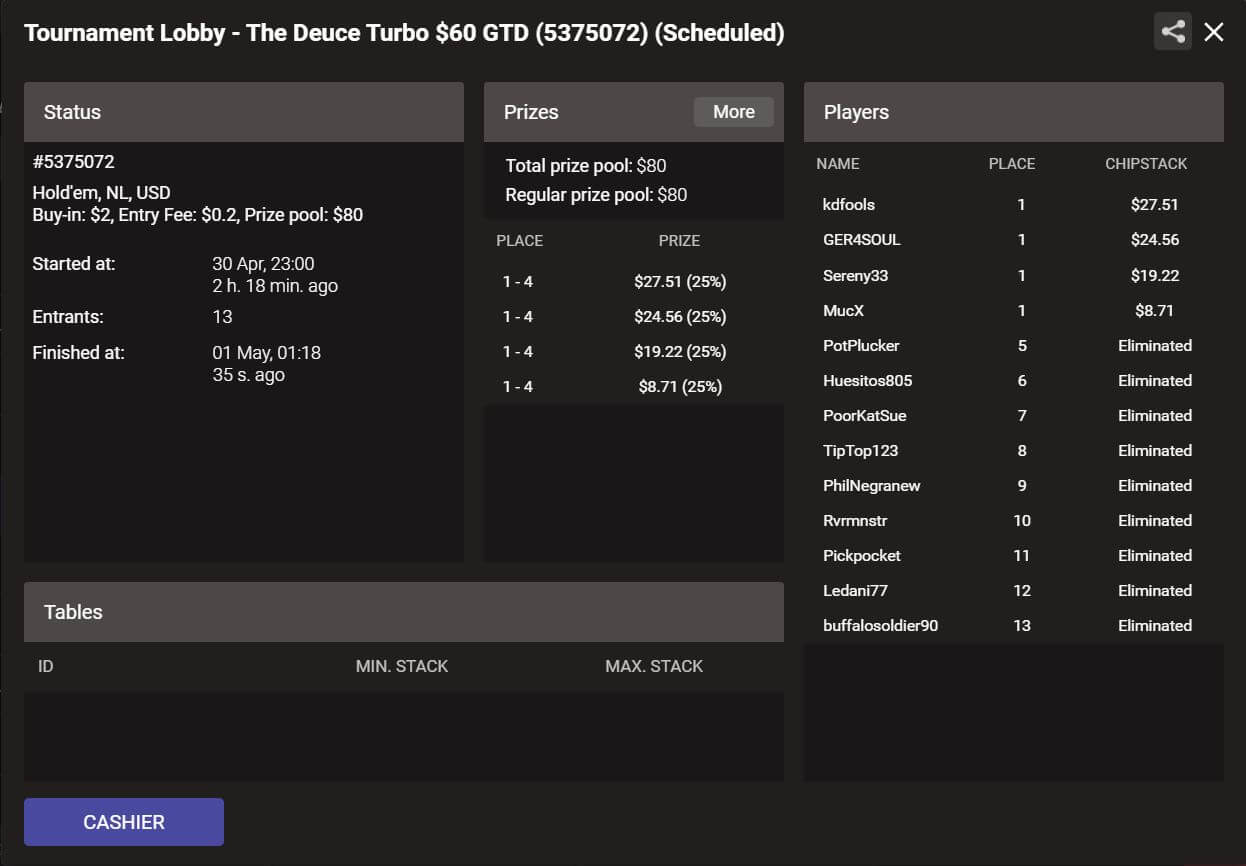Click the Tables ID column header
Screen dimensions: 1246x866
[46, 666]
